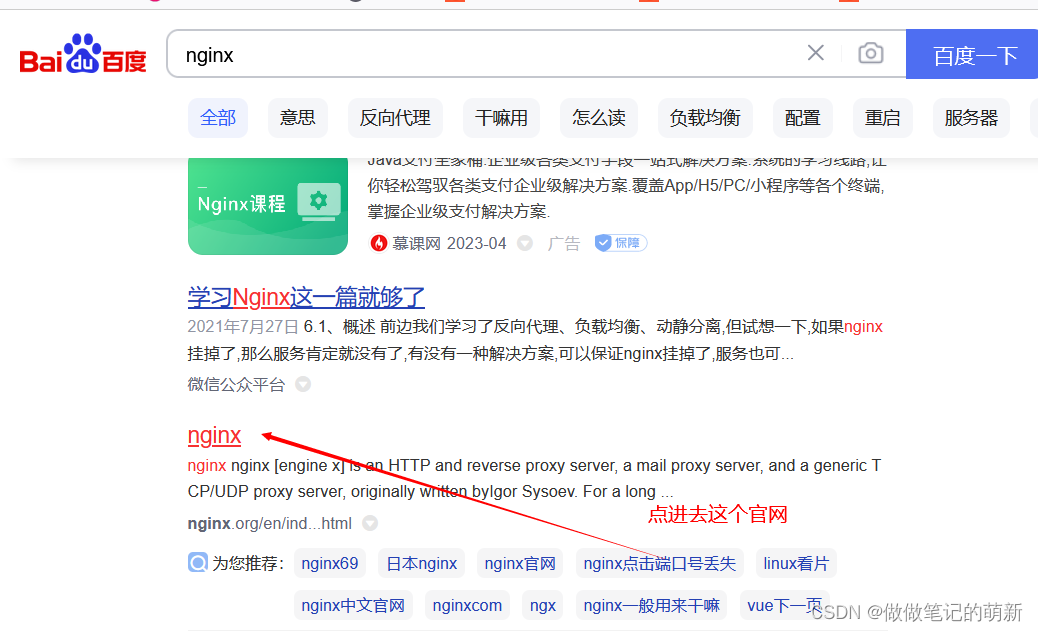Click the 微信公众平台 source text
The height and width of the screenshot is (632, 1038).
pyautogui.click(x=236, y=384)
